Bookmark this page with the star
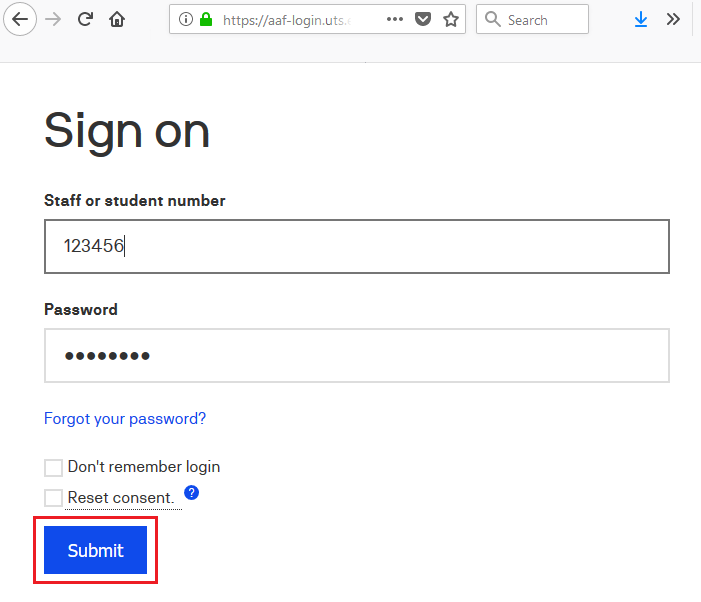 pyautogui.click(x=451, y=19)
